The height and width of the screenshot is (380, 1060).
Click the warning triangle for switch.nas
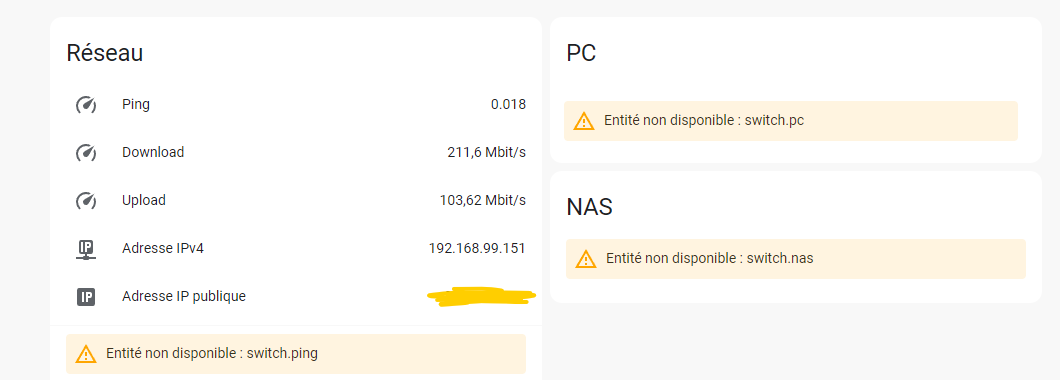point(586,258)
